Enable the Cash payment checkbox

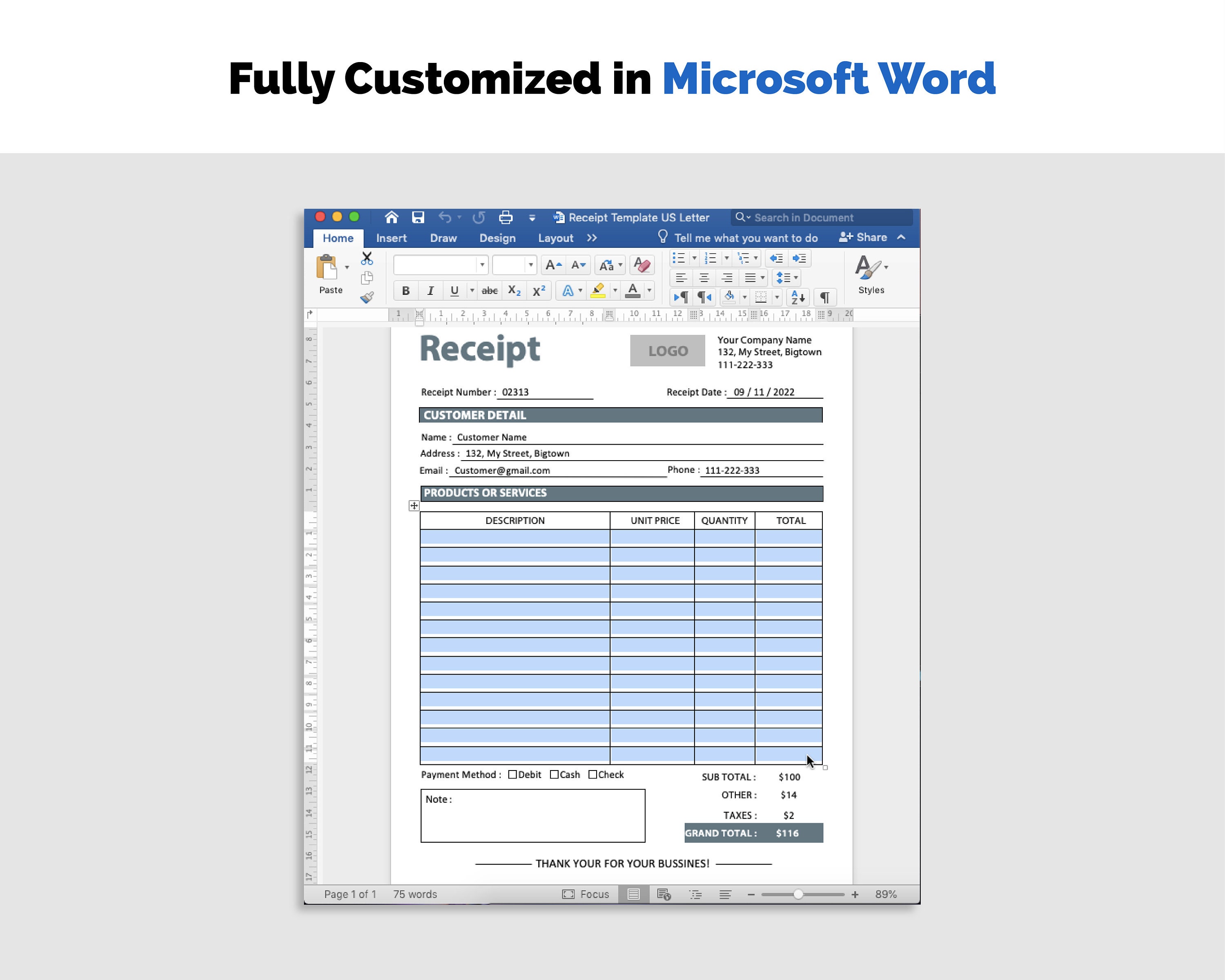pos(554,774)
